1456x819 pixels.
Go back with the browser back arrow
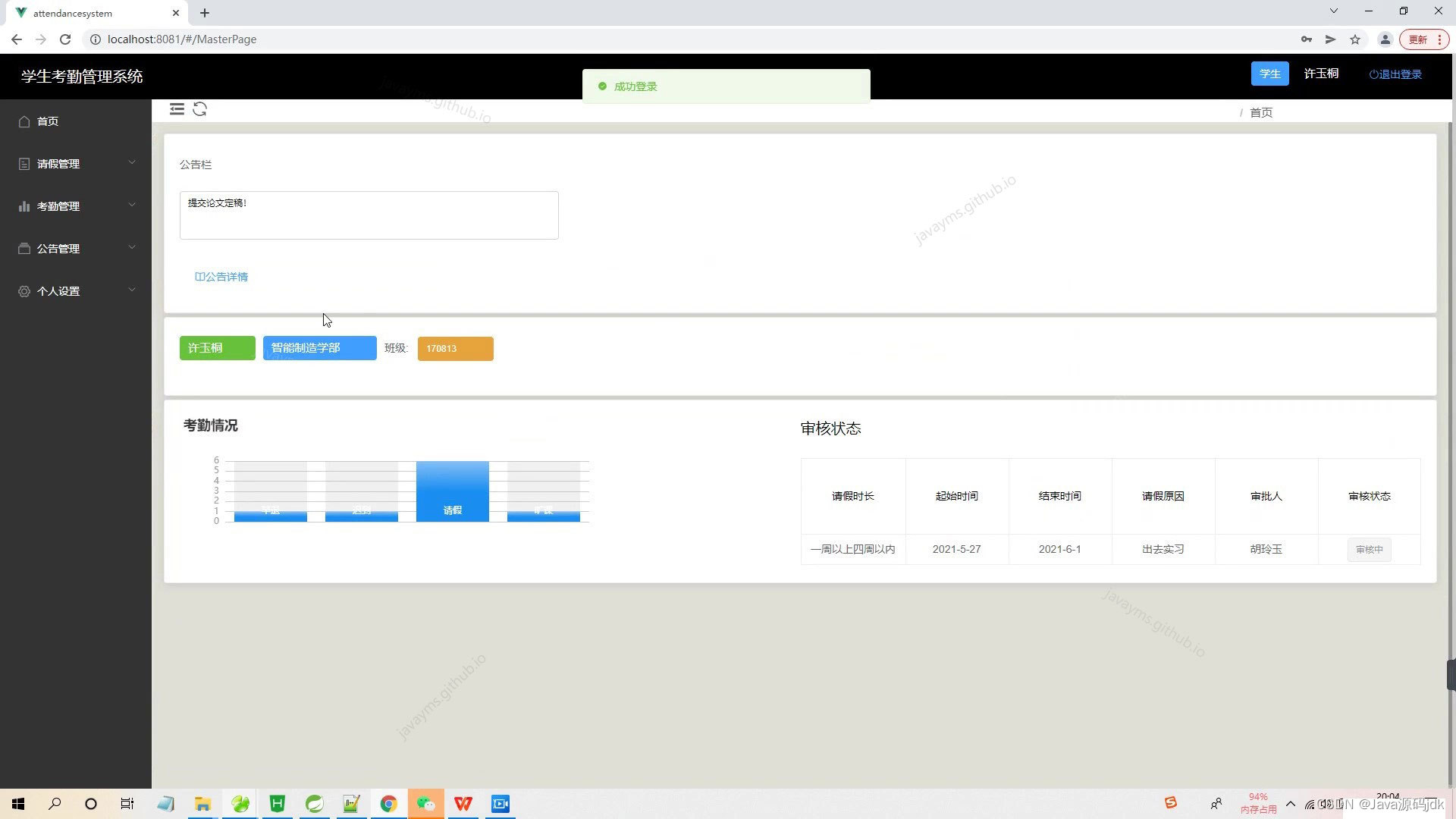click(x=17, y=39)
